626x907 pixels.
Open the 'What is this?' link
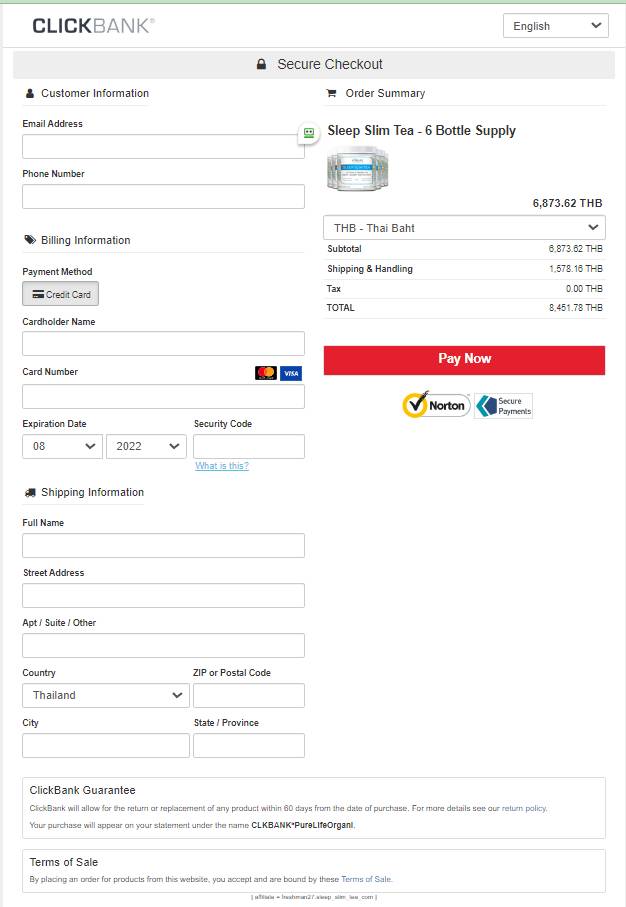pos(222,466)
